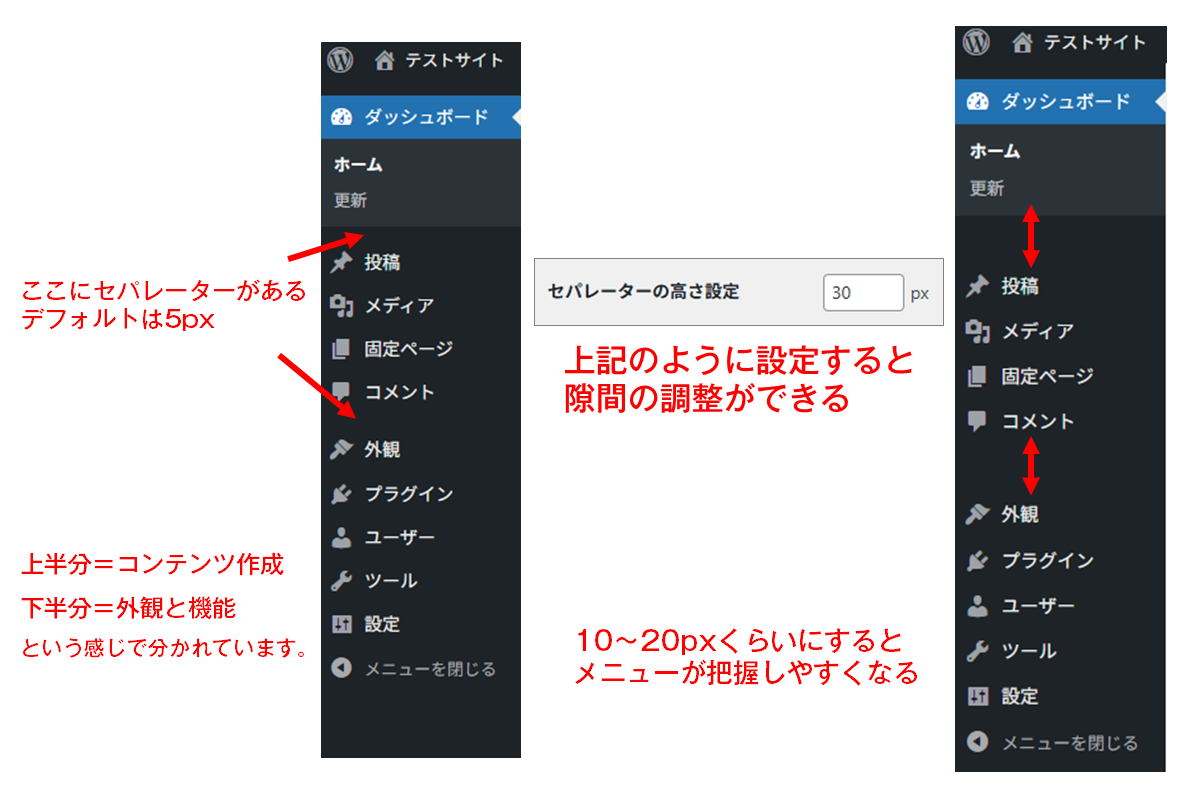Open 固定ページ label in left sidebar
The height and width of the screenshot is (800, 1200).
409,349
